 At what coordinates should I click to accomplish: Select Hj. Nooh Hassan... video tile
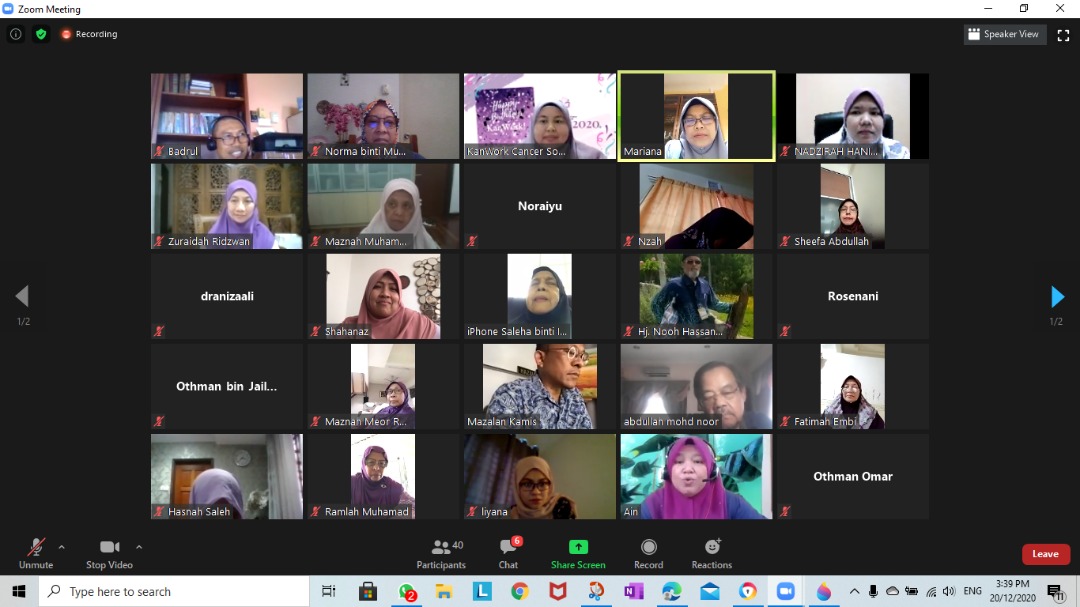(x=696, y=296)
